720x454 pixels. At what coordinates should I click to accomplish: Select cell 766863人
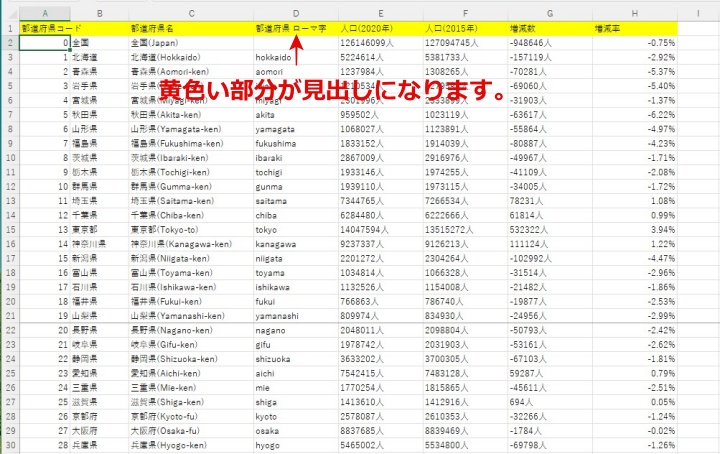point(381,302)
